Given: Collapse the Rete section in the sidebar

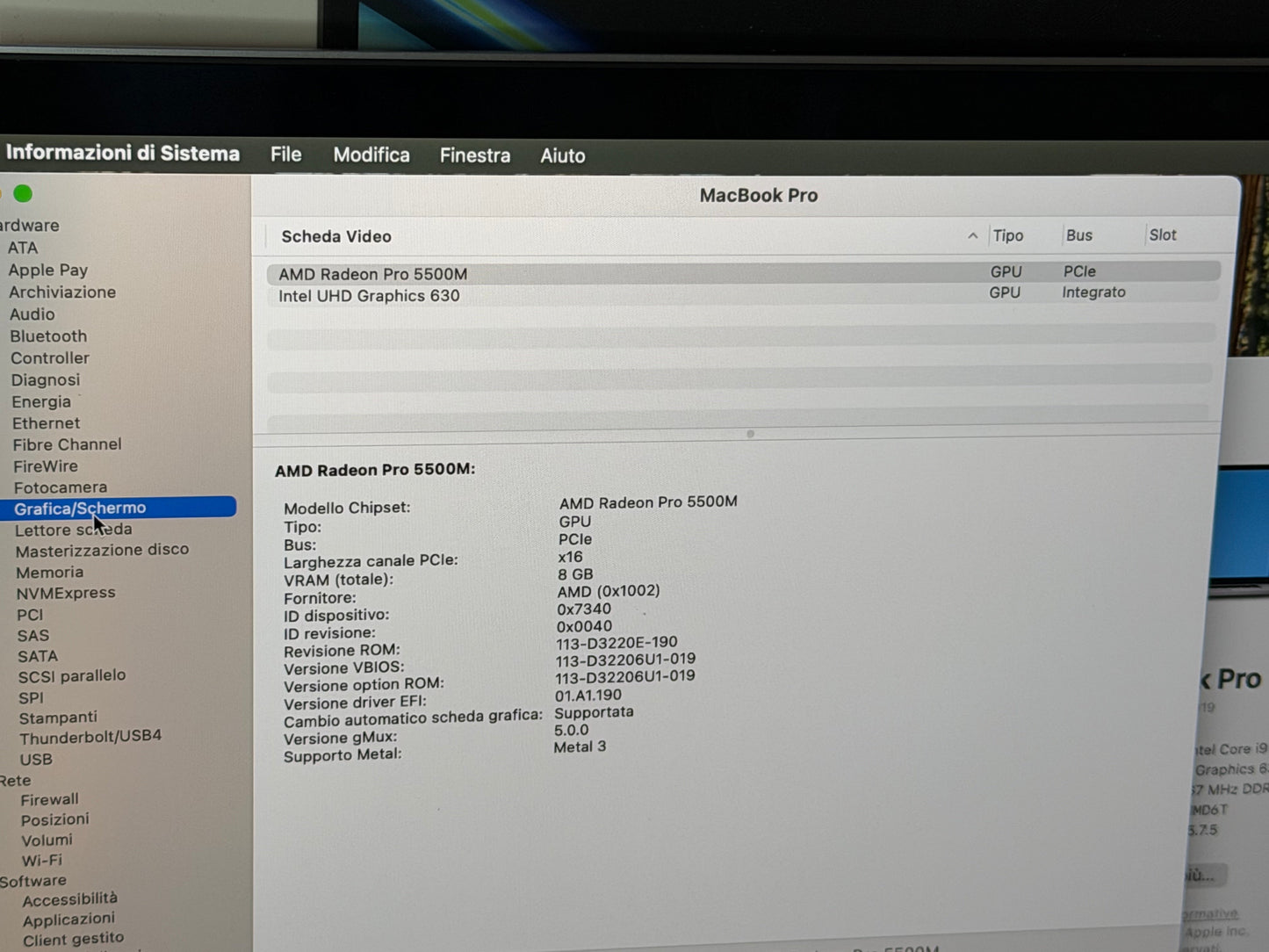Looking at the screenshot, I should tap(15, 780).
